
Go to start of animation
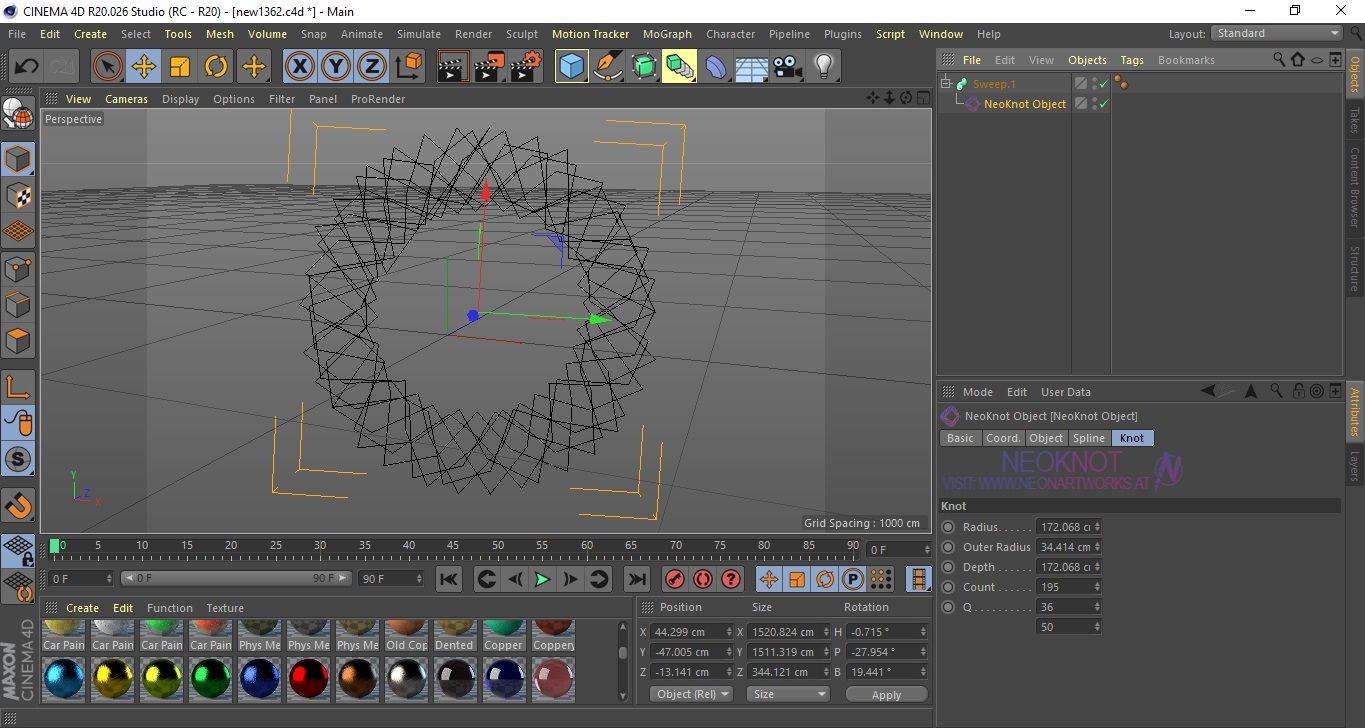[449, 579]
